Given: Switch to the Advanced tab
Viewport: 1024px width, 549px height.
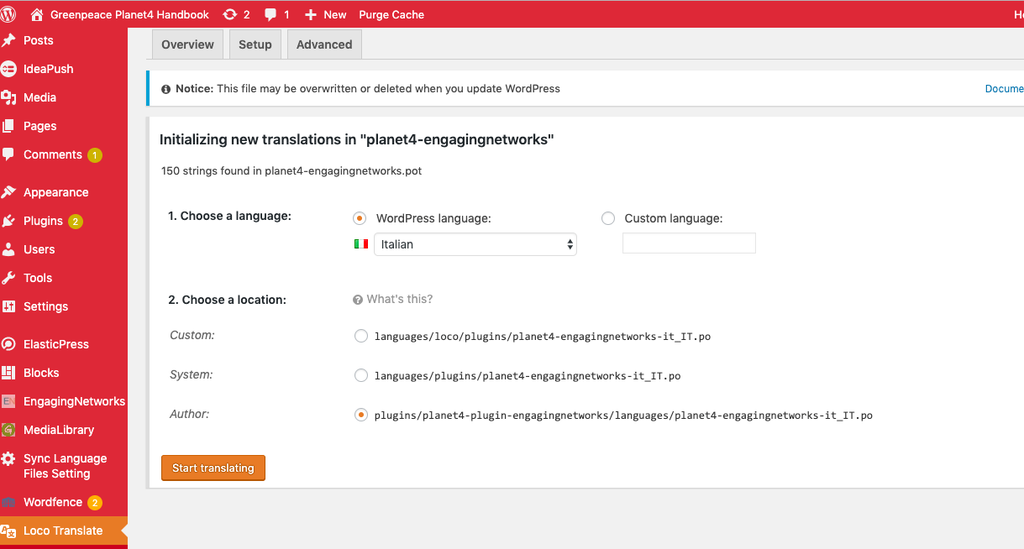Looking at the screenshot, I should pyautogui.click(x=324, y=44).
